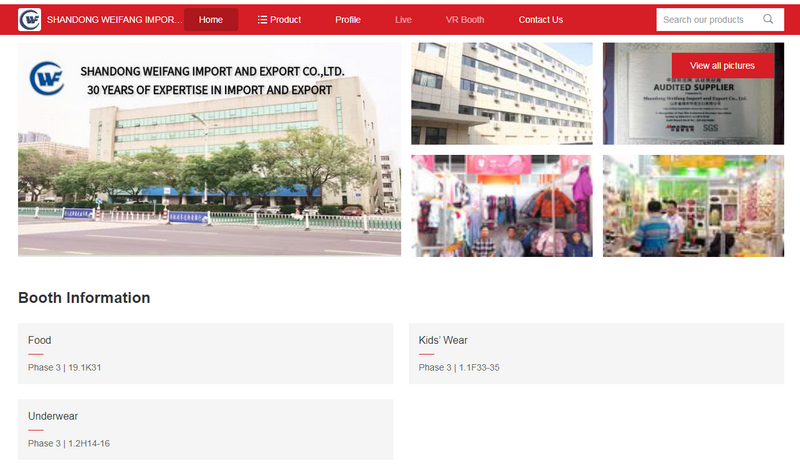Click View all pictures button
800x469 pixels.
click(722, 65)
